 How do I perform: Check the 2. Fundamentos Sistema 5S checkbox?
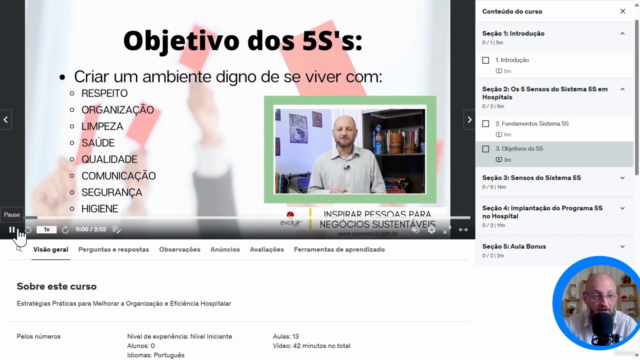[x=485, y=124]
